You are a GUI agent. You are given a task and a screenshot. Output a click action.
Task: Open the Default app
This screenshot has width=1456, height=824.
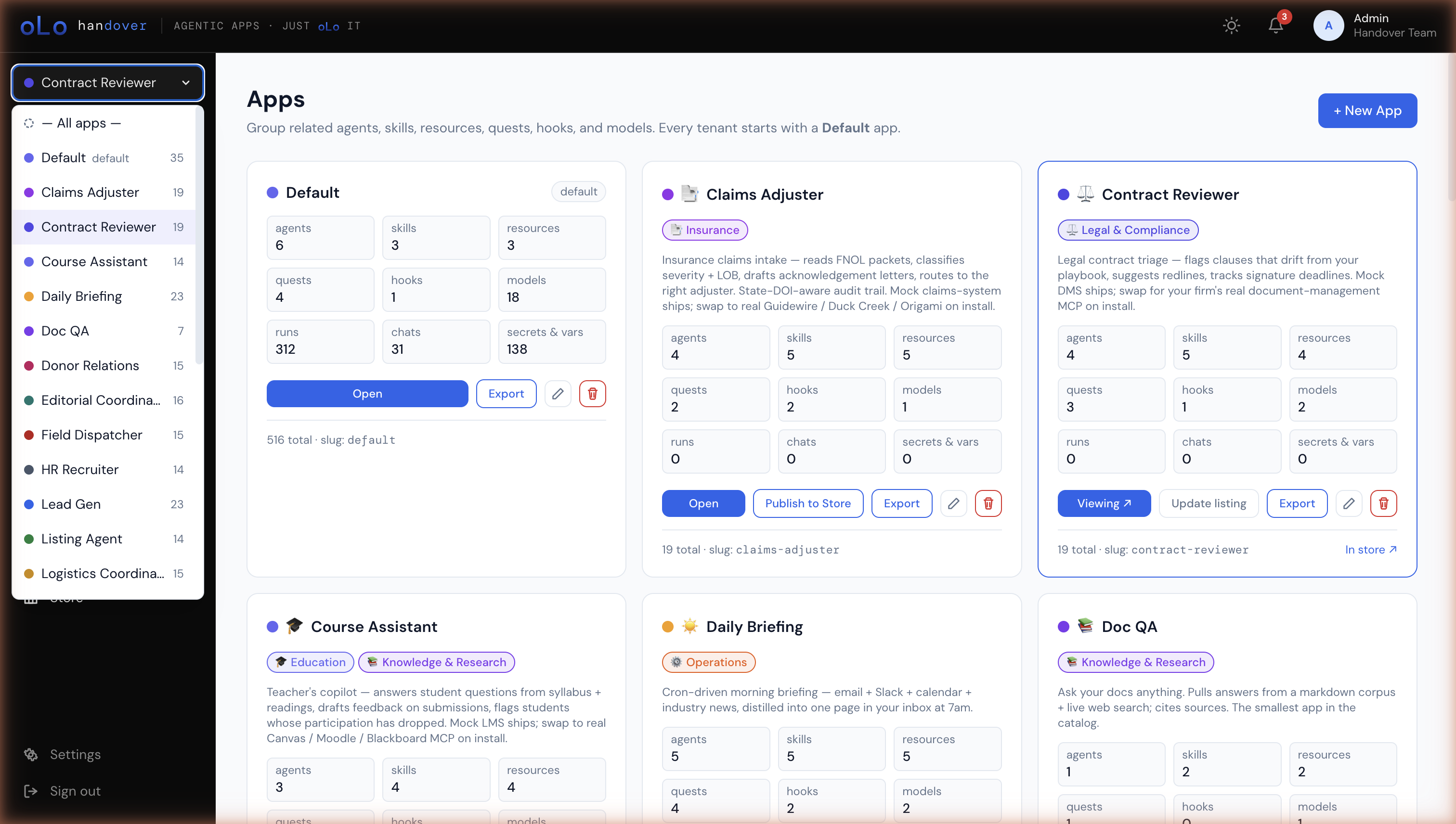367,393
